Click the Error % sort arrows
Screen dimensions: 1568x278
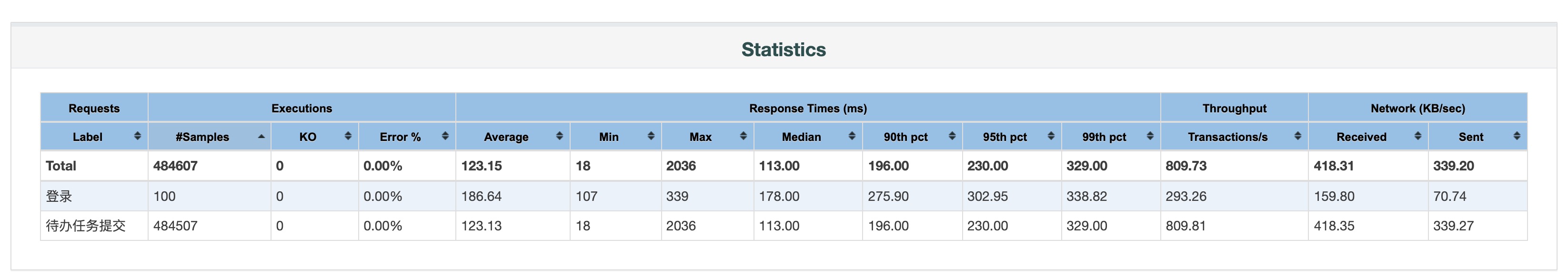click(445, 136)
